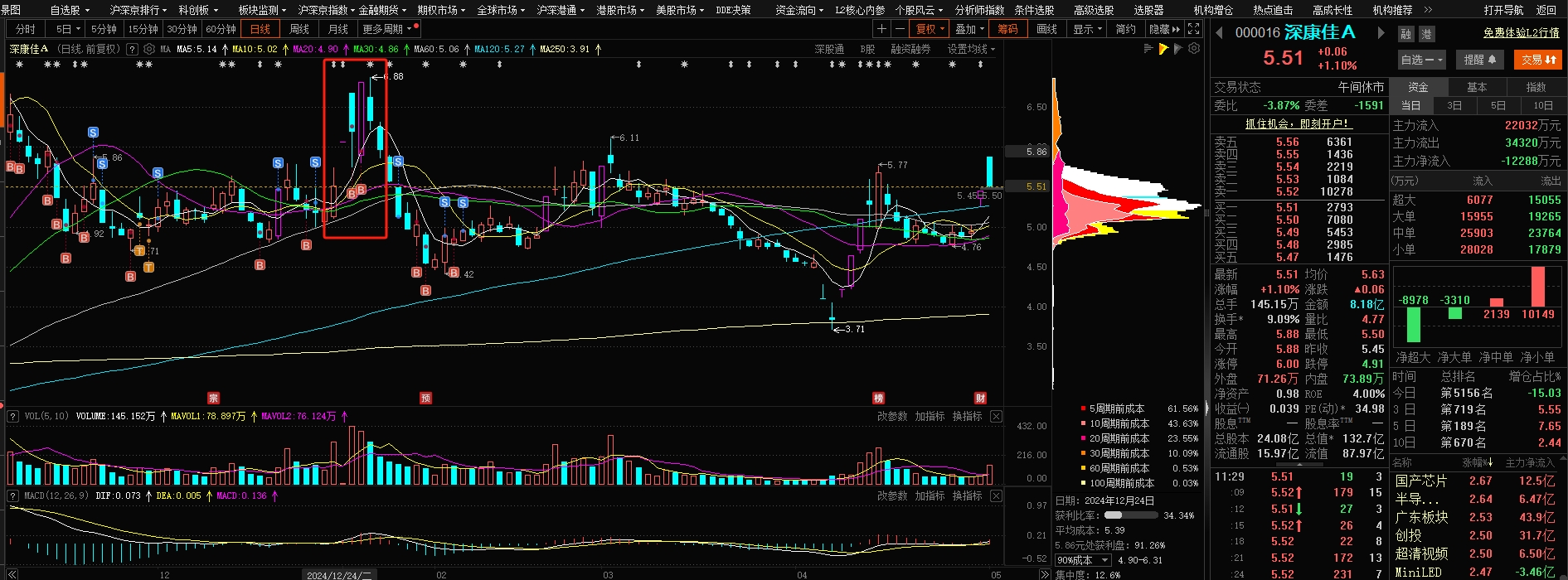Click 改参数 in the VOL panel
The height and width of the screenshot is (580, 1568).
pos(892,416)
